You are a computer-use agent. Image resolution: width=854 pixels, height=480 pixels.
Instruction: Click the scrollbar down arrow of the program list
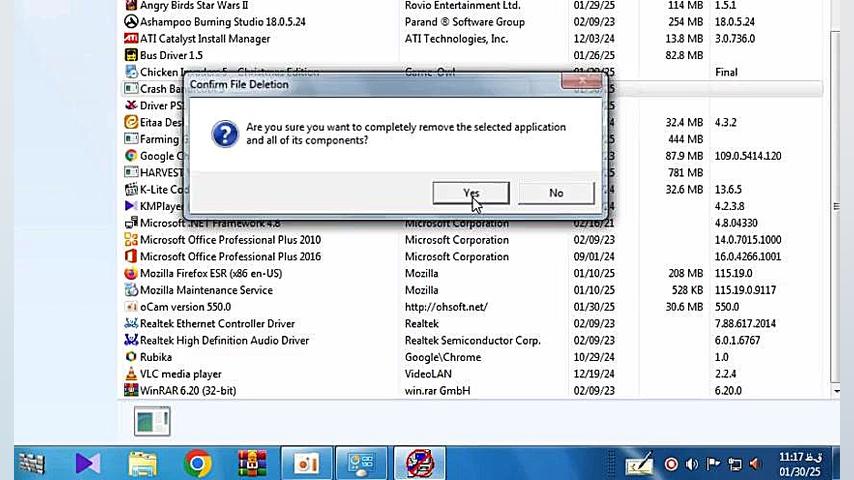click(835, 391)
